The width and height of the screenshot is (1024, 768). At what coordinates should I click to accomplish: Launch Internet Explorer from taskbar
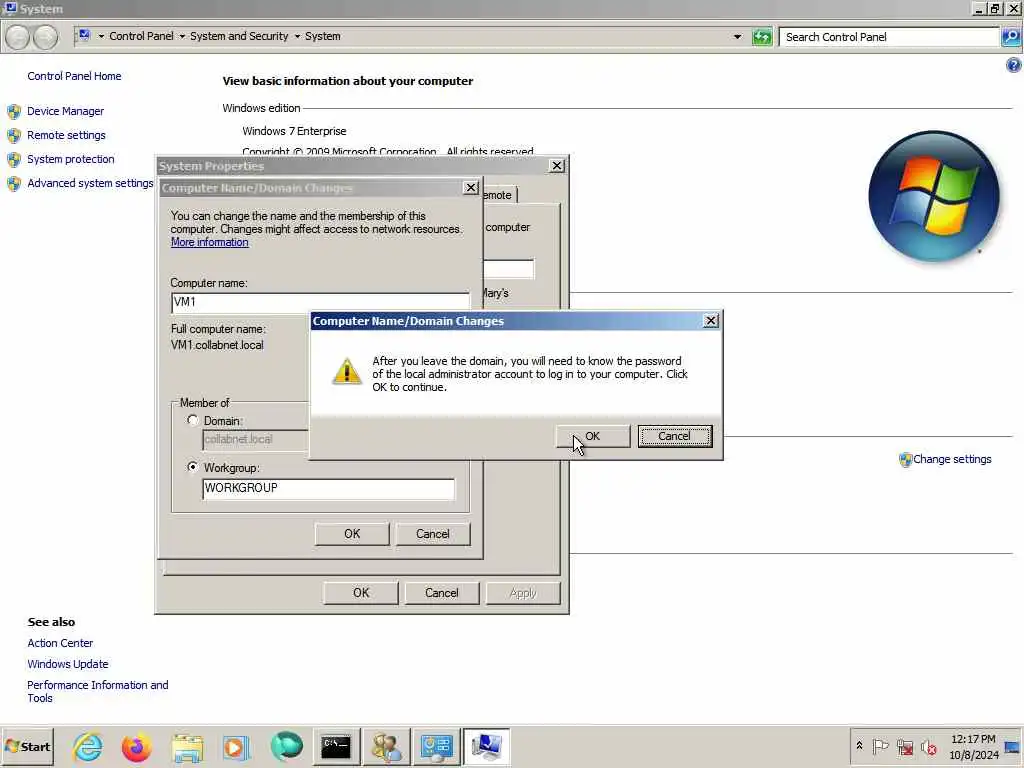88,747
